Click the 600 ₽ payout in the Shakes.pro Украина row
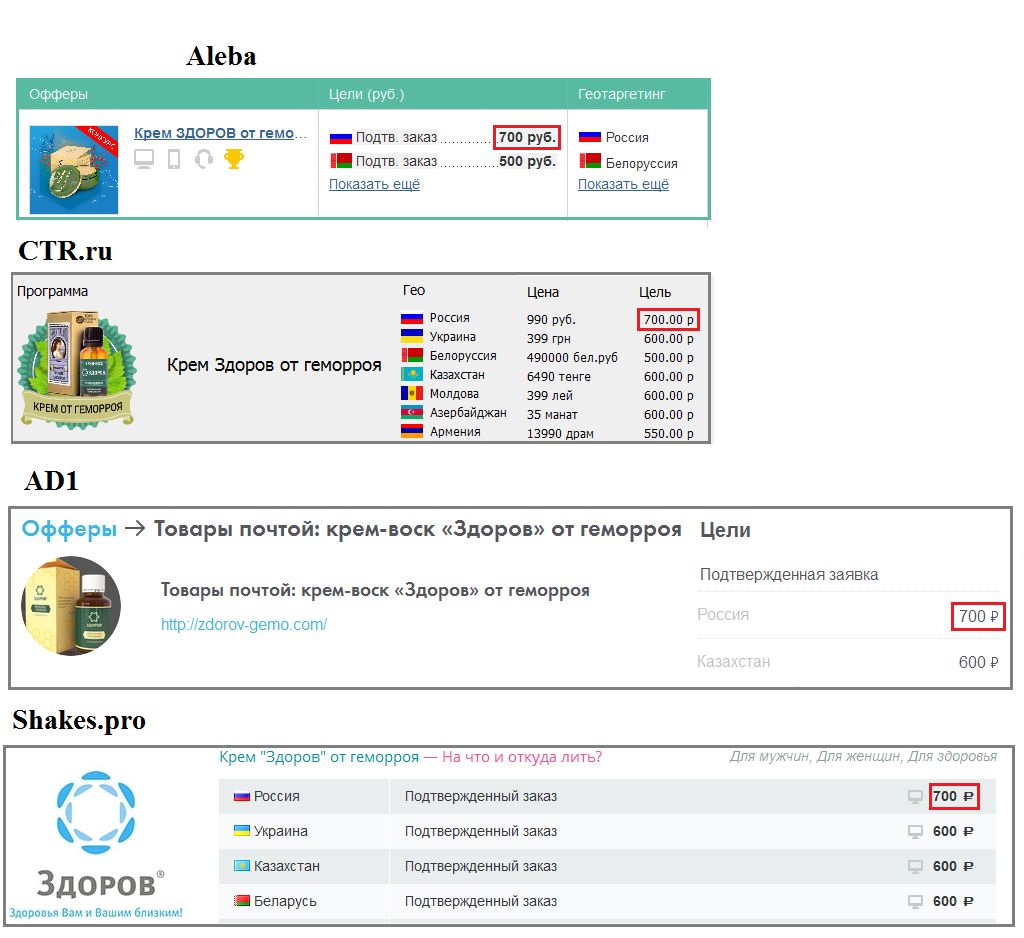Viewport: 1024px width, 938px height. 953,832
